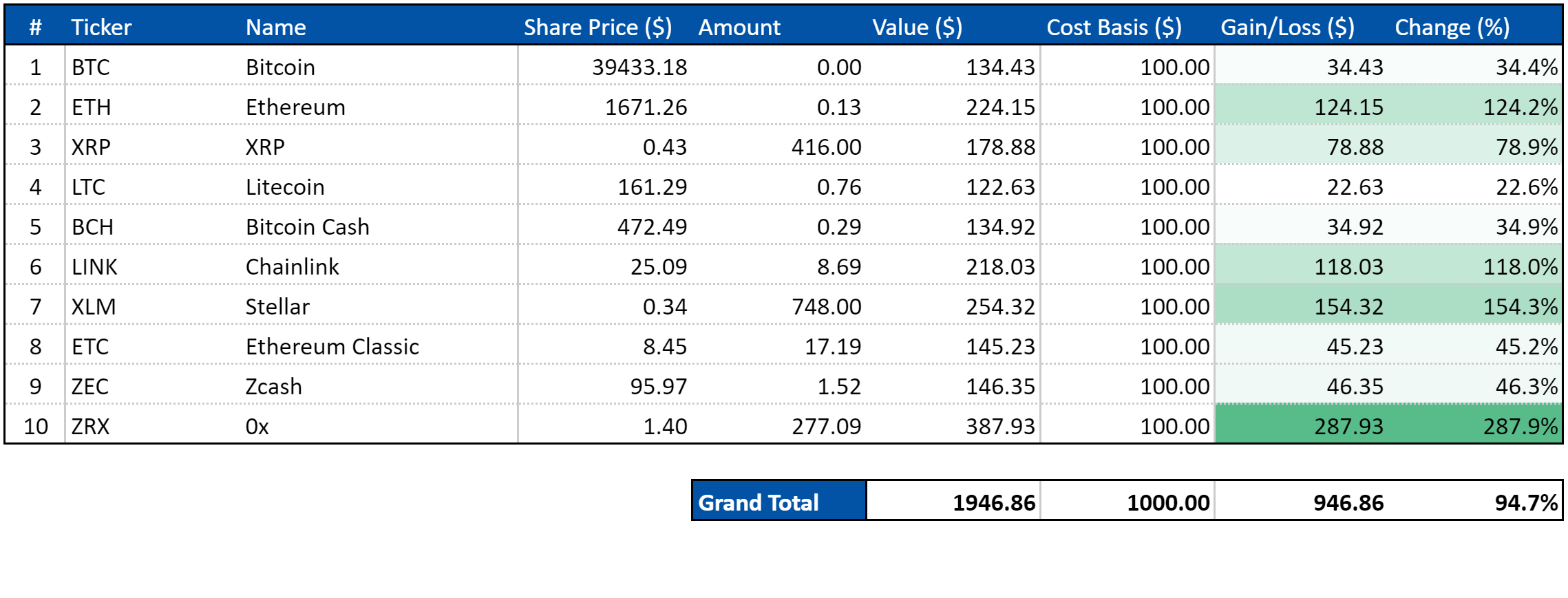Click the "#" column header
The image size is (1568, 598).
coord(35,28)
